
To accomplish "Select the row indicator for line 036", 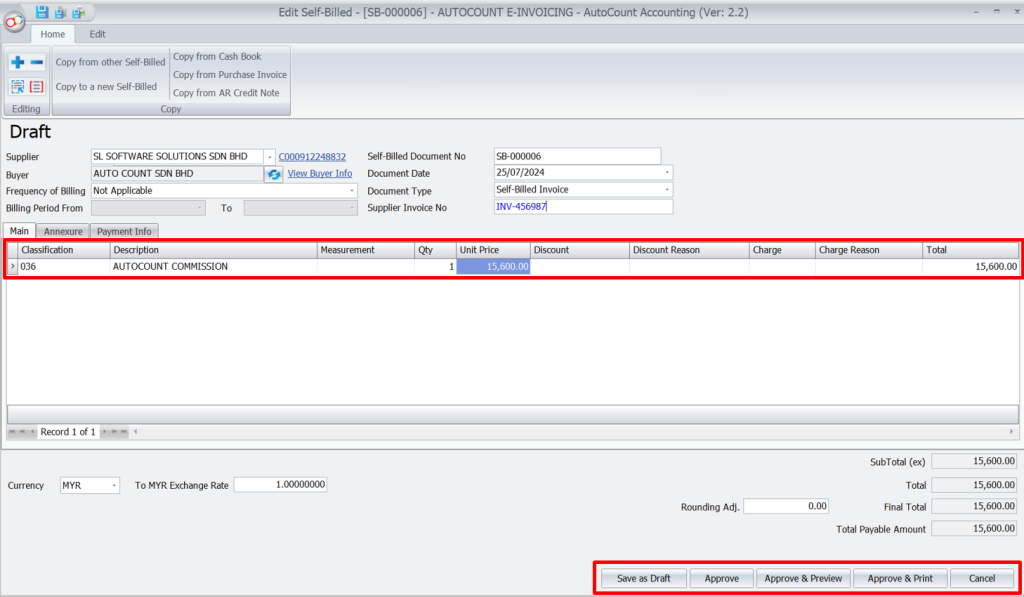I will tap(12, 266).
